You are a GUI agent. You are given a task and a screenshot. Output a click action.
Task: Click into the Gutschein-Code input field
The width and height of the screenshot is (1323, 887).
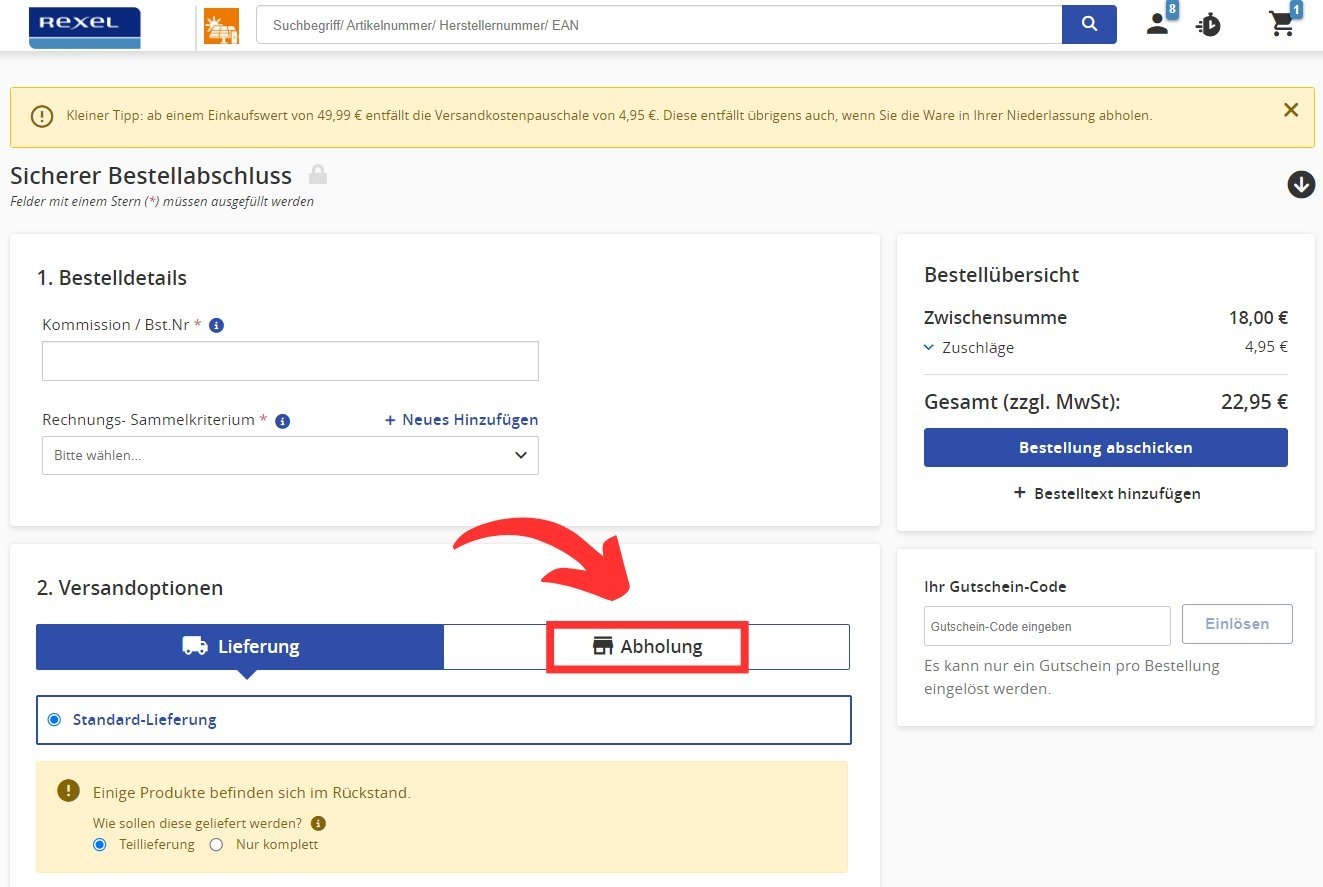(1046, 626)
